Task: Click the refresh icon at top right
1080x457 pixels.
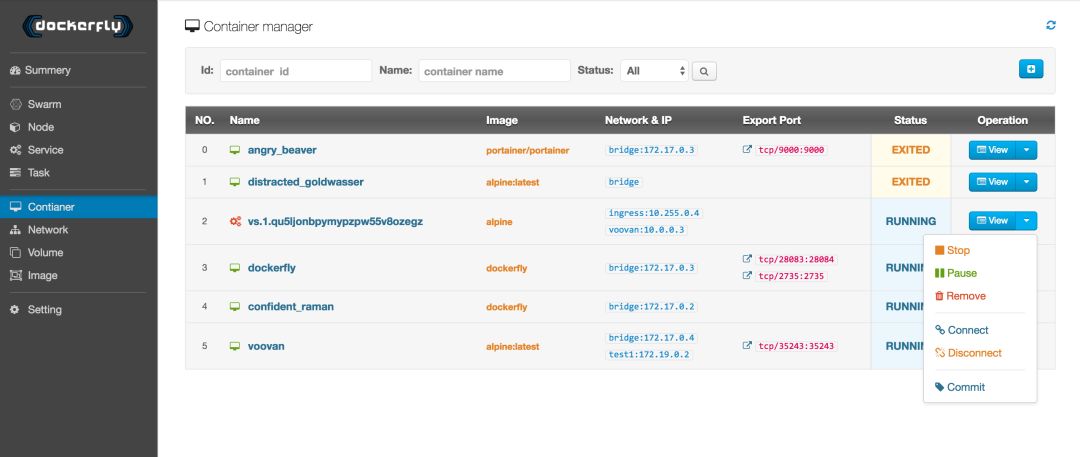Action: [1051, 25]
